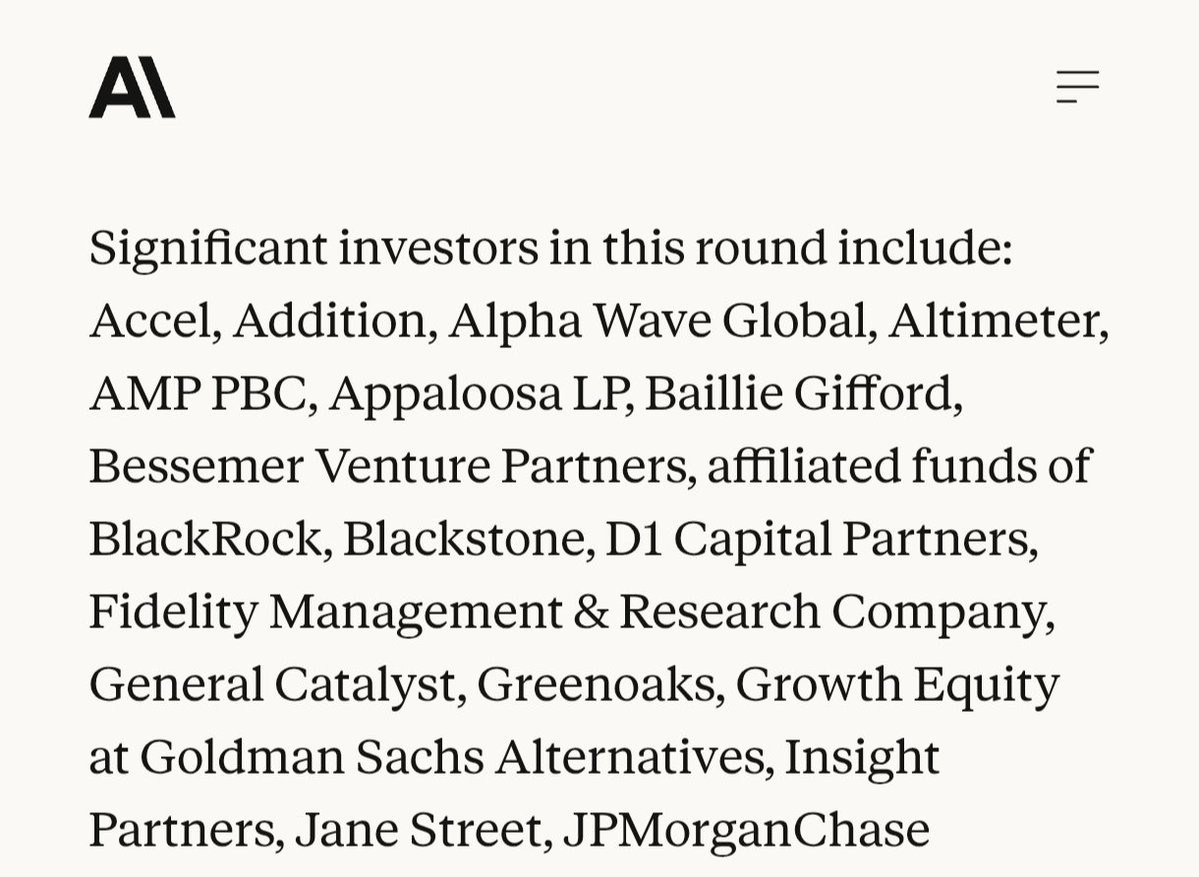
Task: Click 'JPMorganChase' on the last line
Action: [746, 831]
